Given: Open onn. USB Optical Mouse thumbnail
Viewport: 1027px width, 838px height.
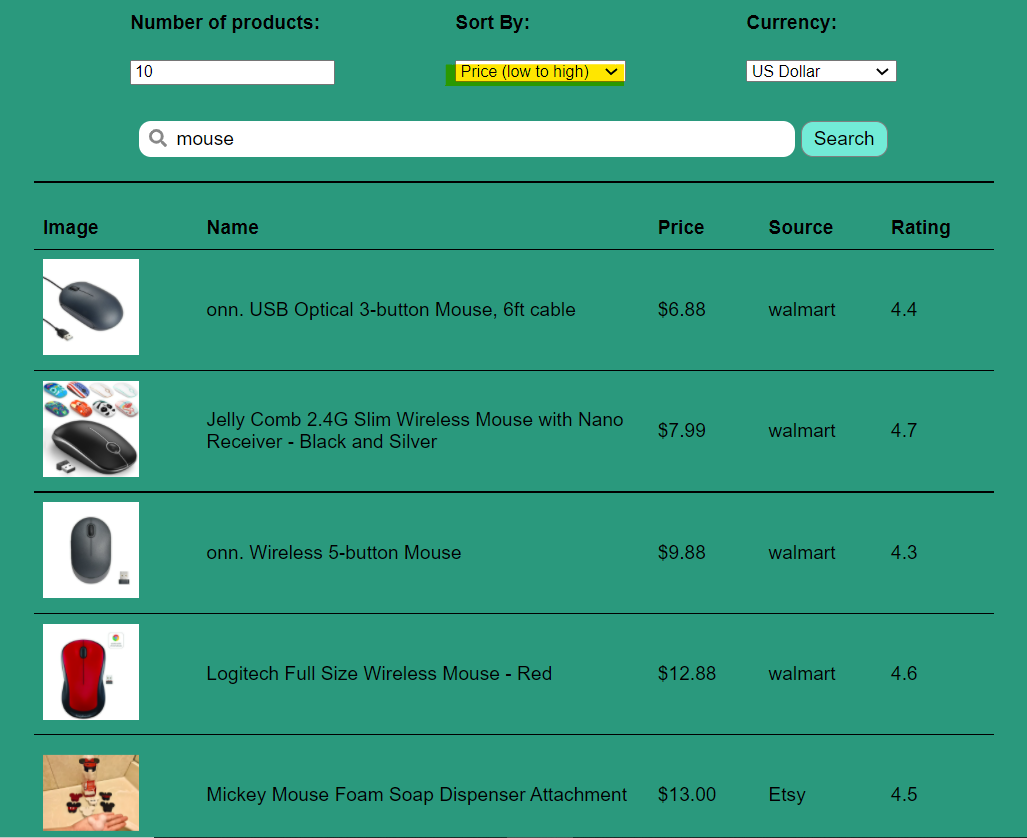Looking at the screenshot, I should point(91,307).
